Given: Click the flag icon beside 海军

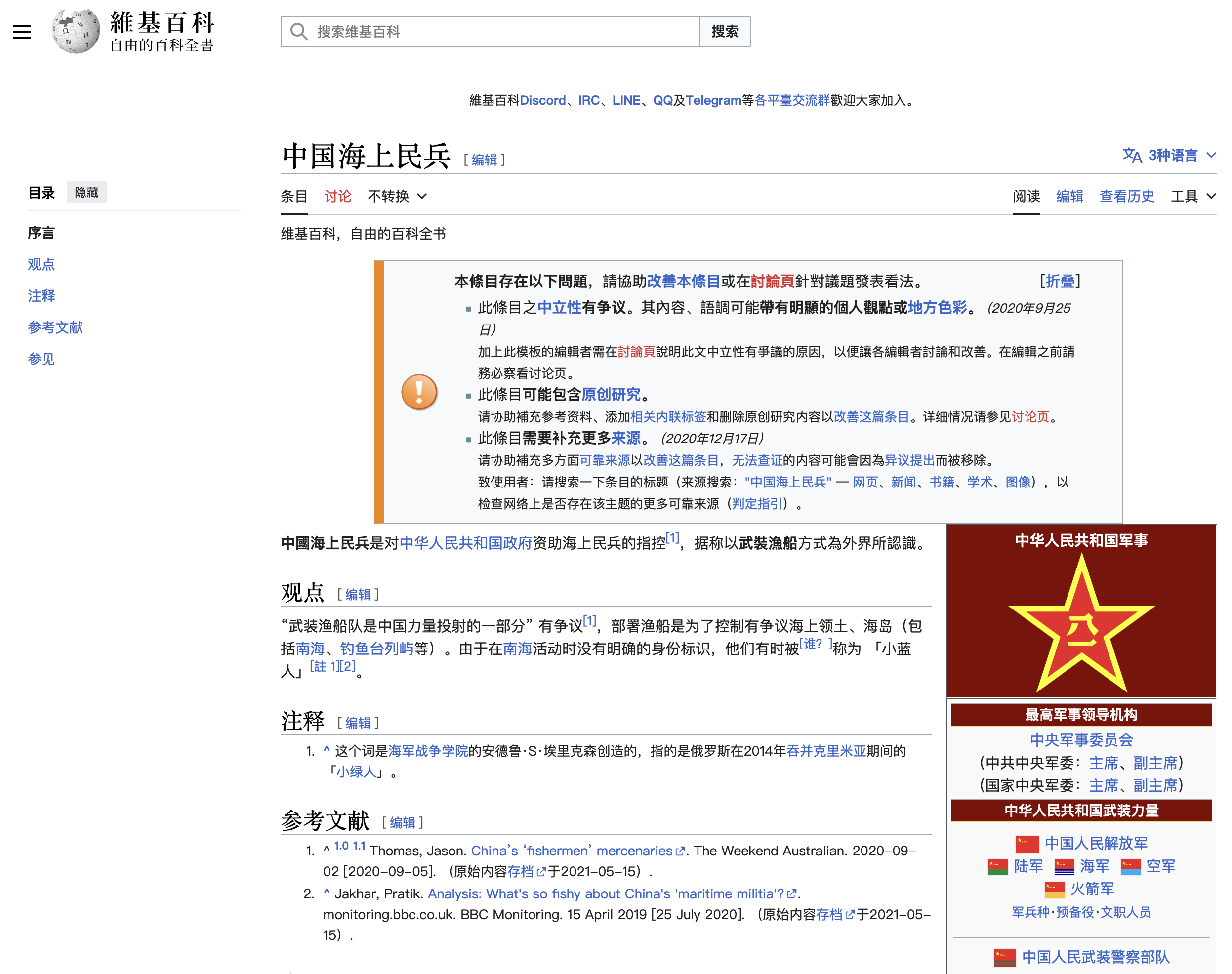Looking at the screenshot, I should [x=1064, y=867].
